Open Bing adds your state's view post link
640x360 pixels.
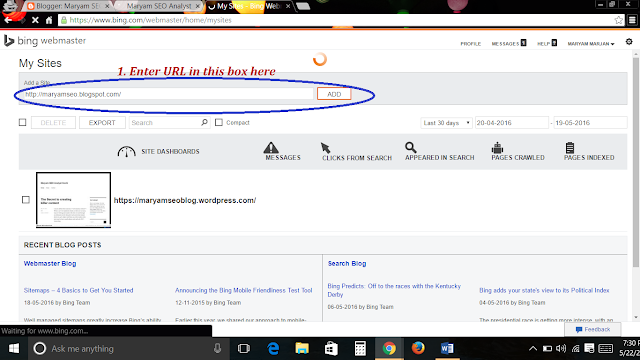[x=544, y=290]
